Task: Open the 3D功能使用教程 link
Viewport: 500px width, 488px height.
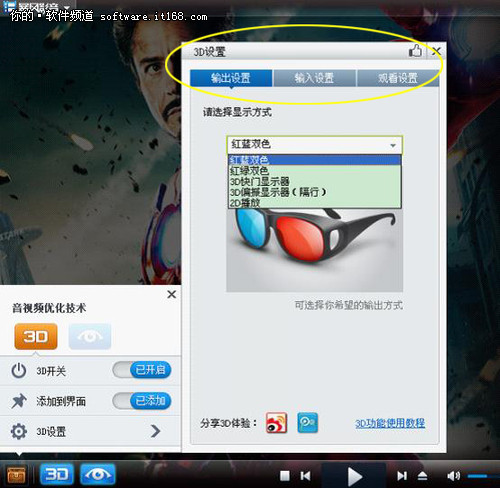Action: (390, 423)
